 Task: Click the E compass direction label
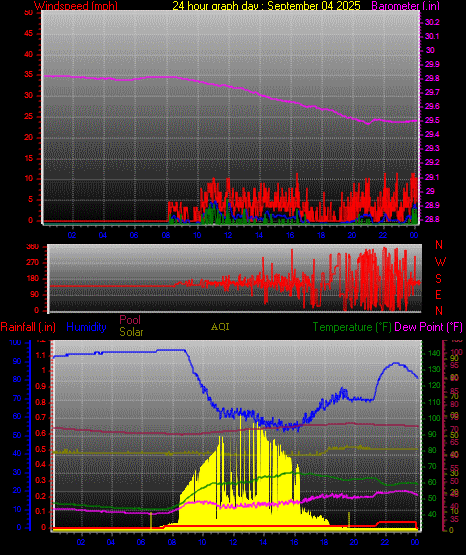point(438,294)
